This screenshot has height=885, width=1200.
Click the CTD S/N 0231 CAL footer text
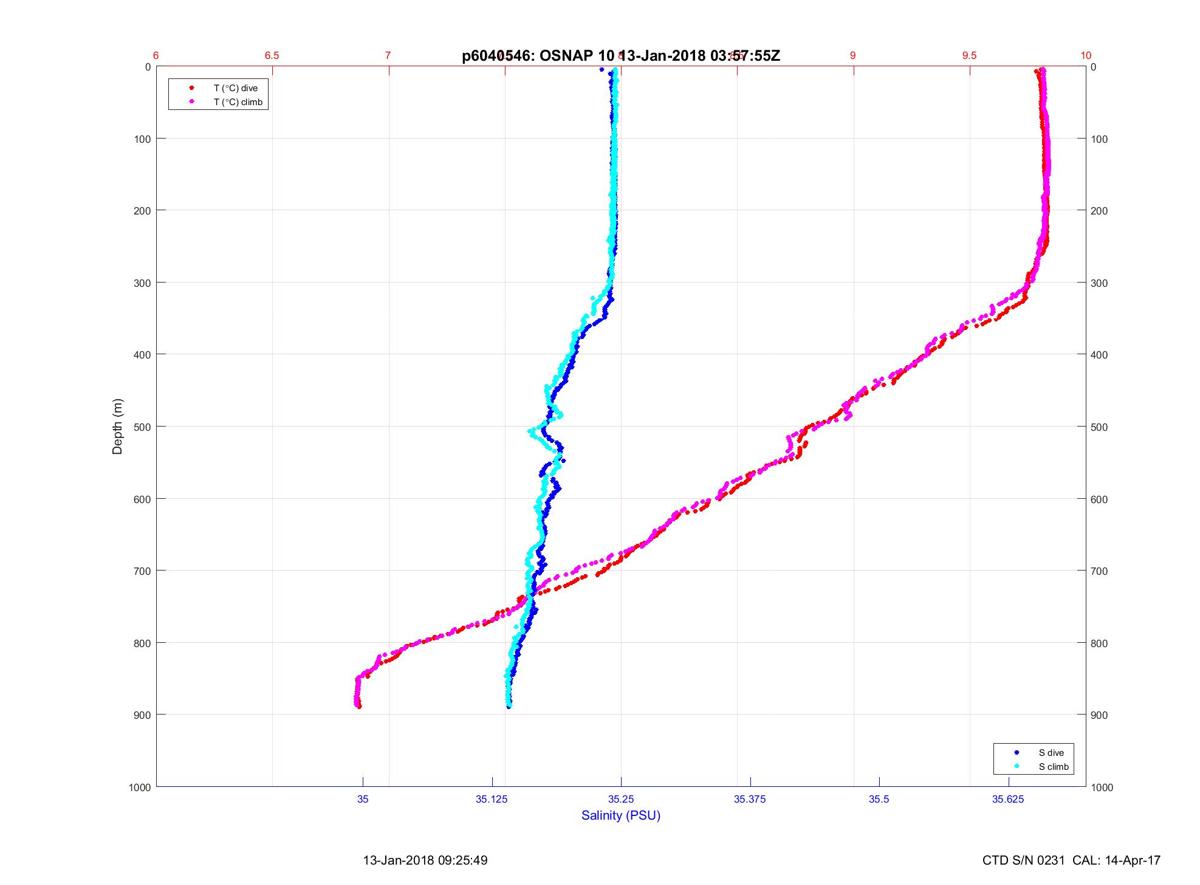[1072, 860]
